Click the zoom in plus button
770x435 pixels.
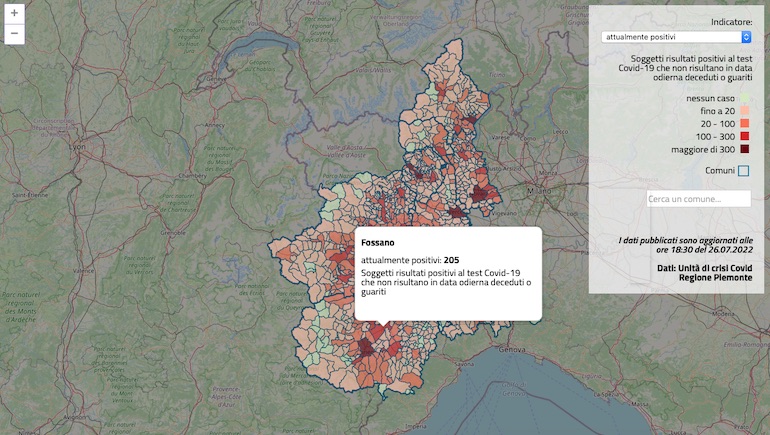pos(14,14)
